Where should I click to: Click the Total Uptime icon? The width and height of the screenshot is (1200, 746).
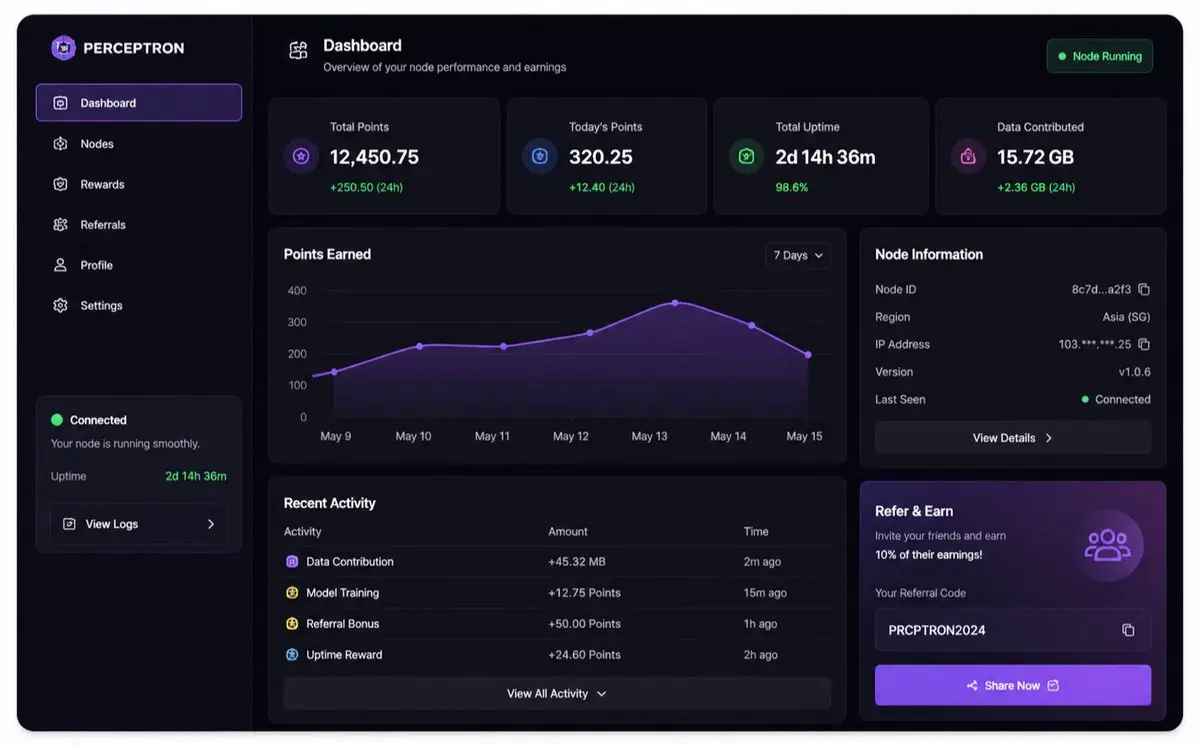(x=746, y=157)
